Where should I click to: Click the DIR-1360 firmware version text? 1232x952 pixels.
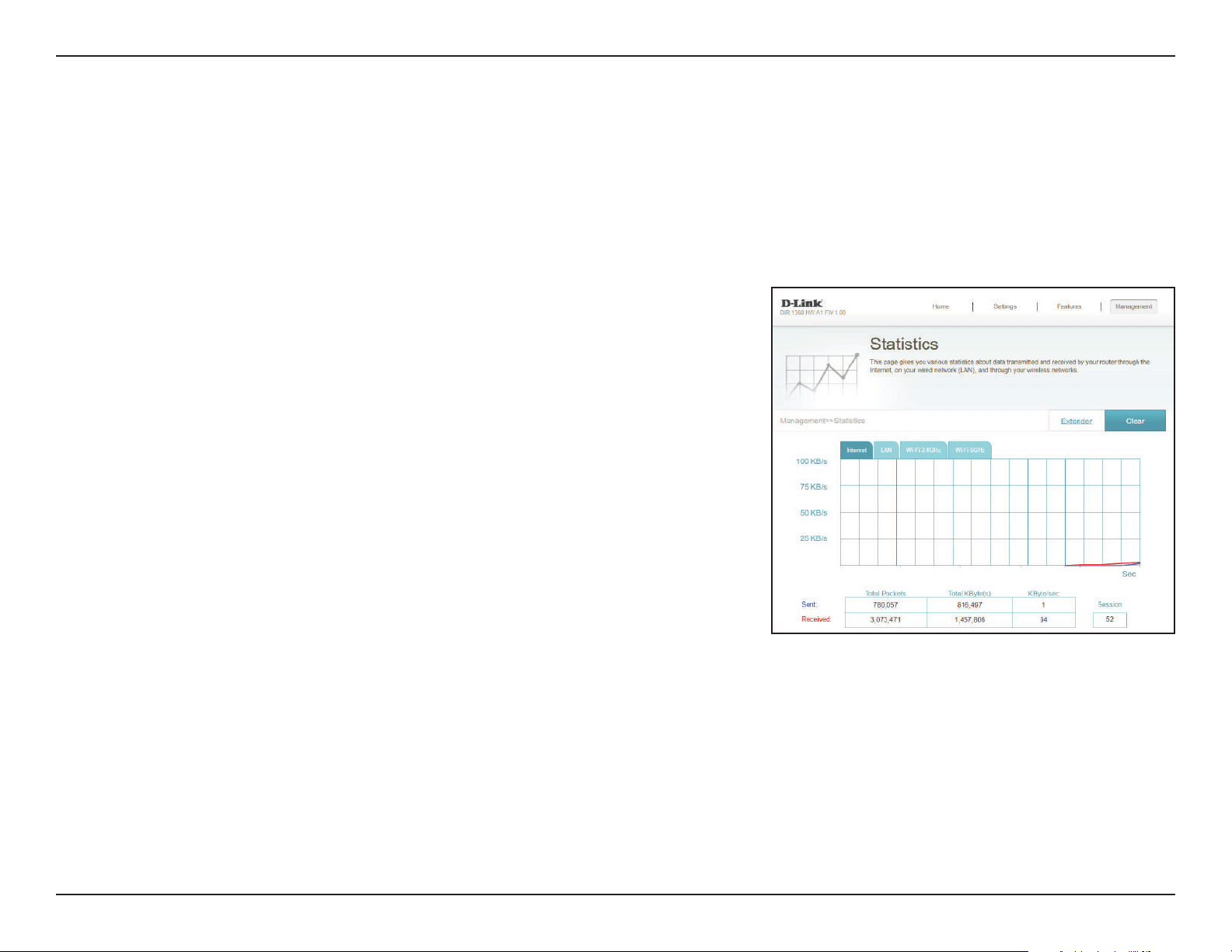[x=813, y=312]
